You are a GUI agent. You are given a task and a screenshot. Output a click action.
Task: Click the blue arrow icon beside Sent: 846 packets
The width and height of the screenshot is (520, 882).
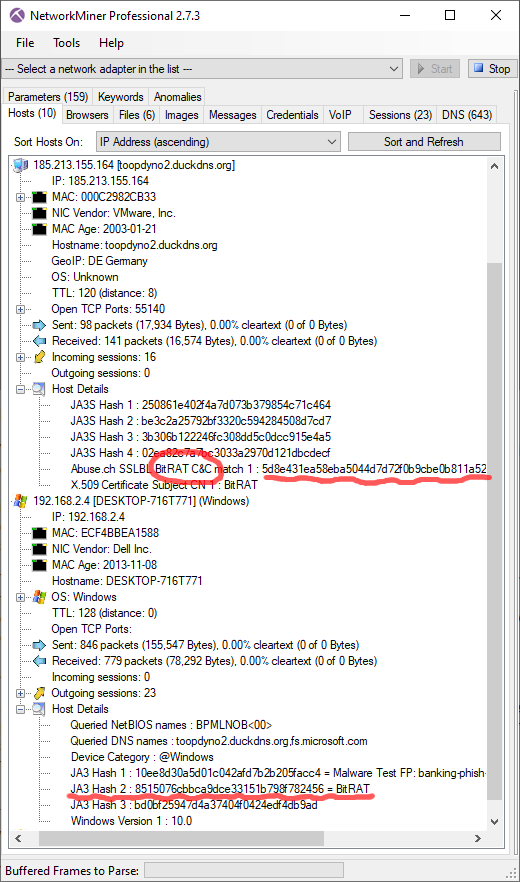39,645
